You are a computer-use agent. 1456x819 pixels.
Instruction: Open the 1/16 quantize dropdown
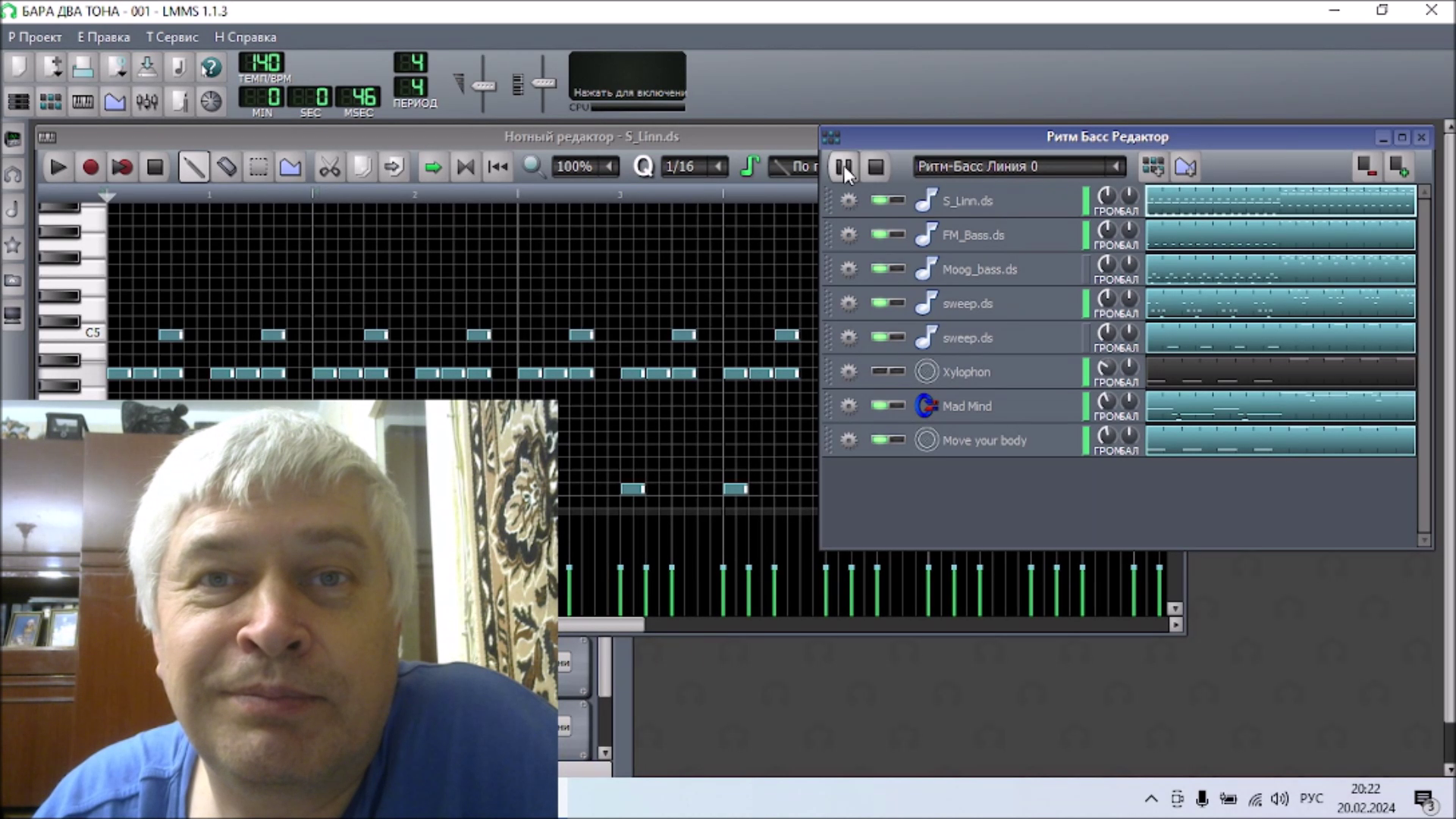717,167
